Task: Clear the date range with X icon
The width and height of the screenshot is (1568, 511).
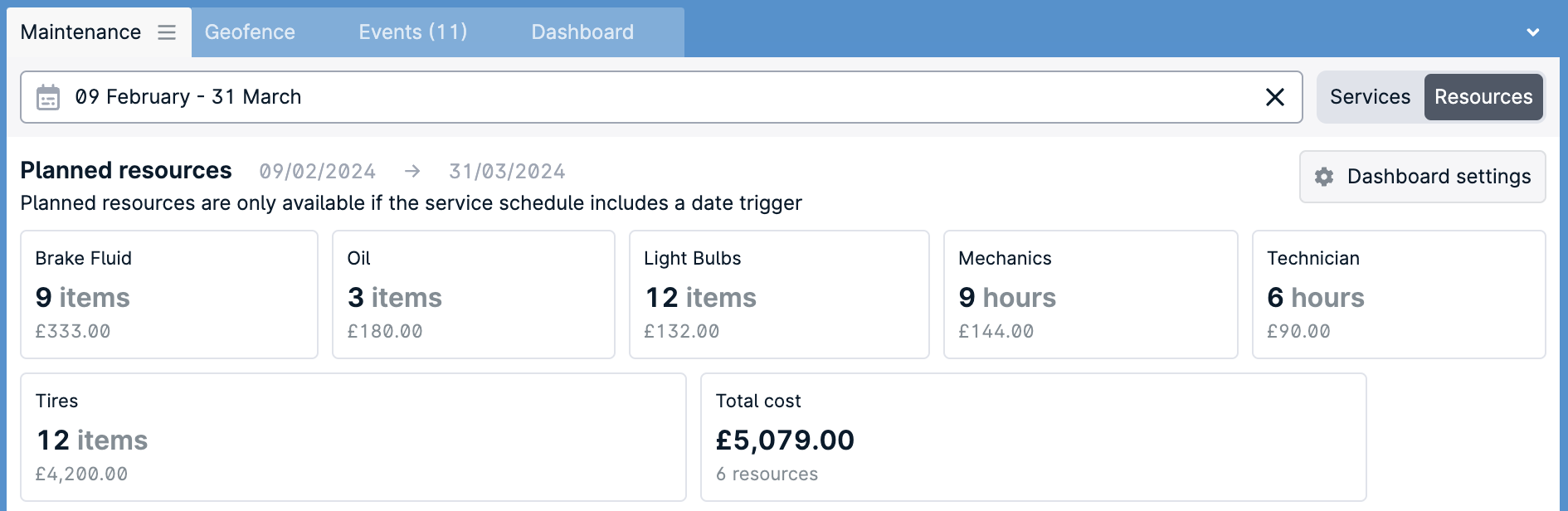Action: pyautogui.click(x=1275, y=97)
